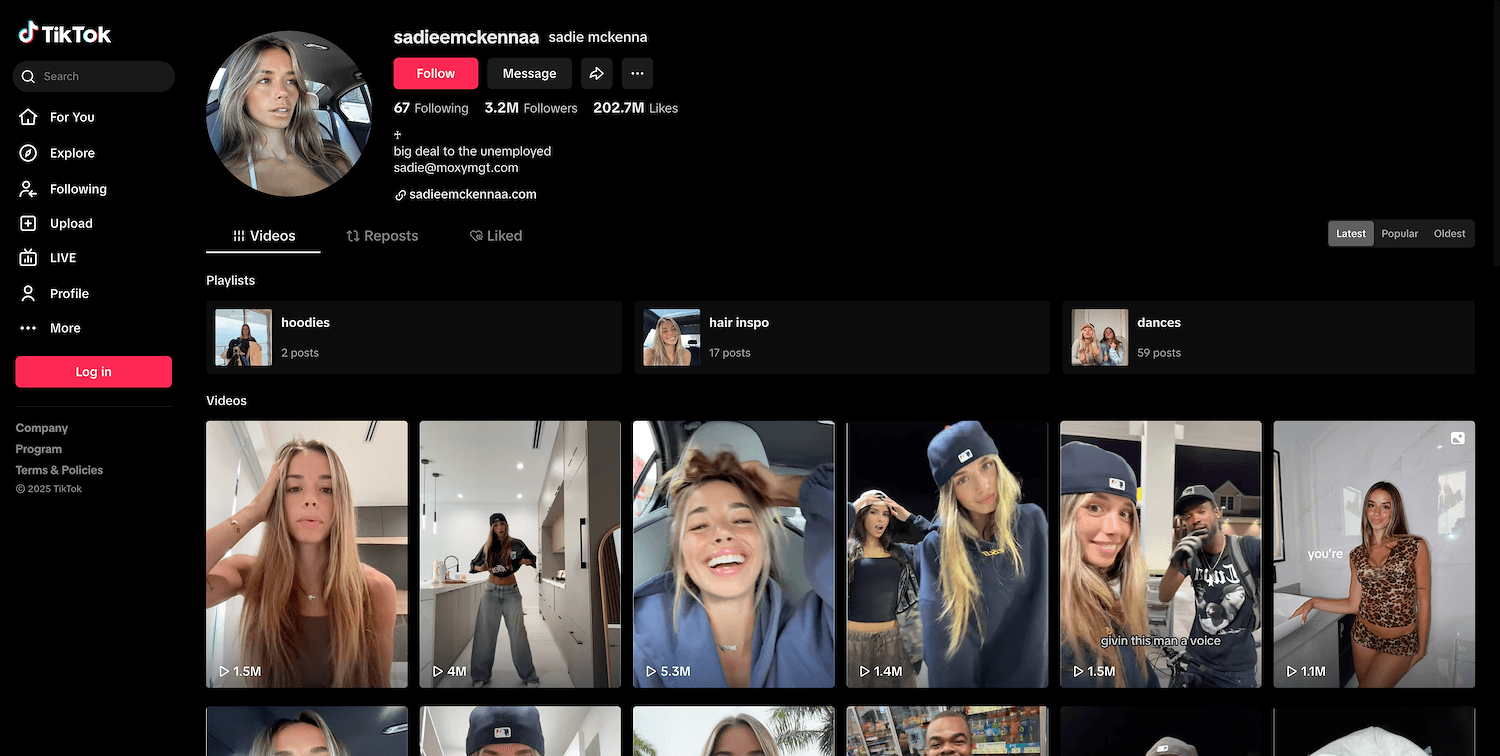Click the share arrow icon on profile
This screenshot has width=1500, height=756.
596,73
